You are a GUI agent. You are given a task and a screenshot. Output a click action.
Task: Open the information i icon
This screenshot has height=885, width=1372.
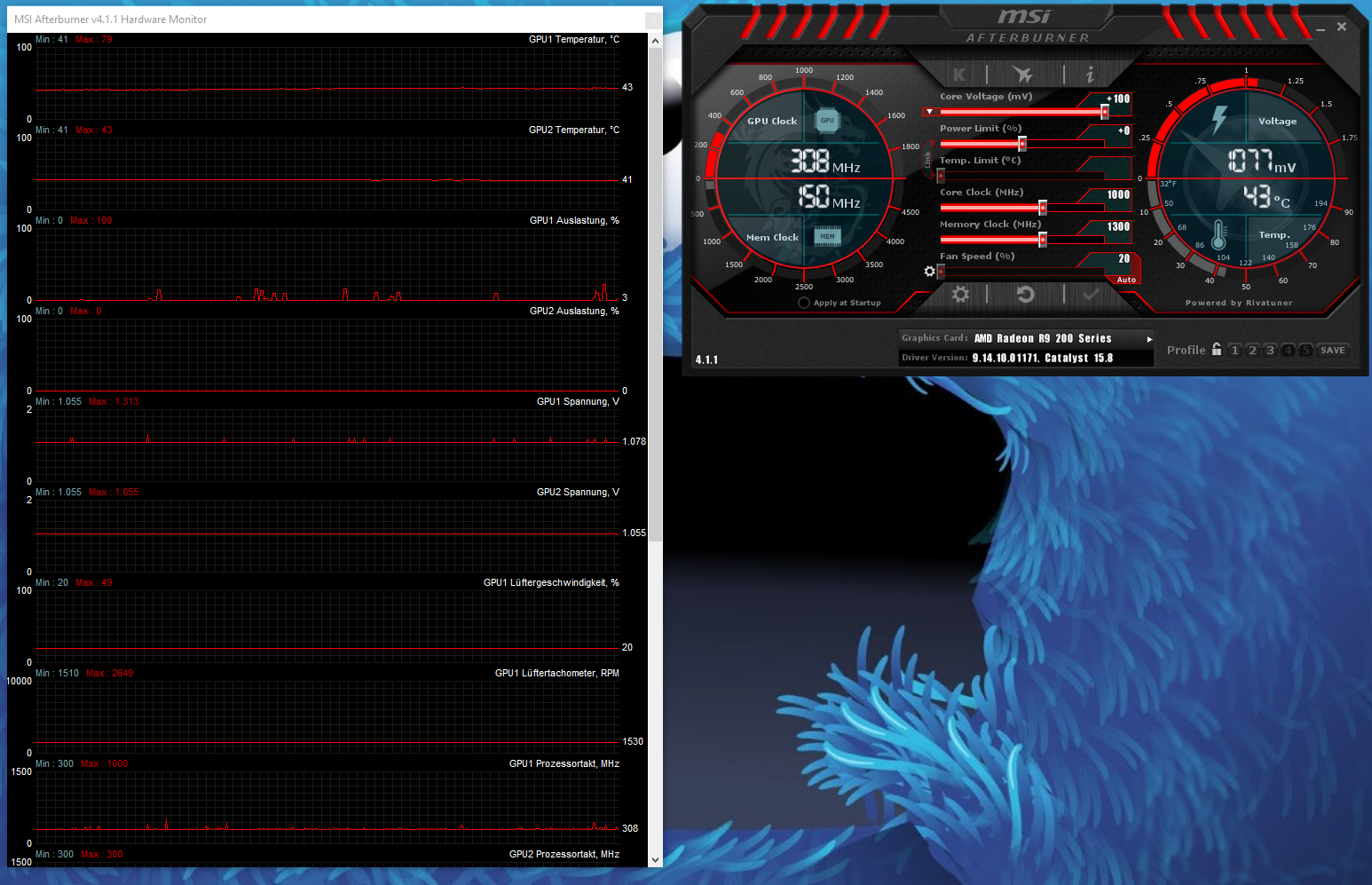(x=1090, y=75)
